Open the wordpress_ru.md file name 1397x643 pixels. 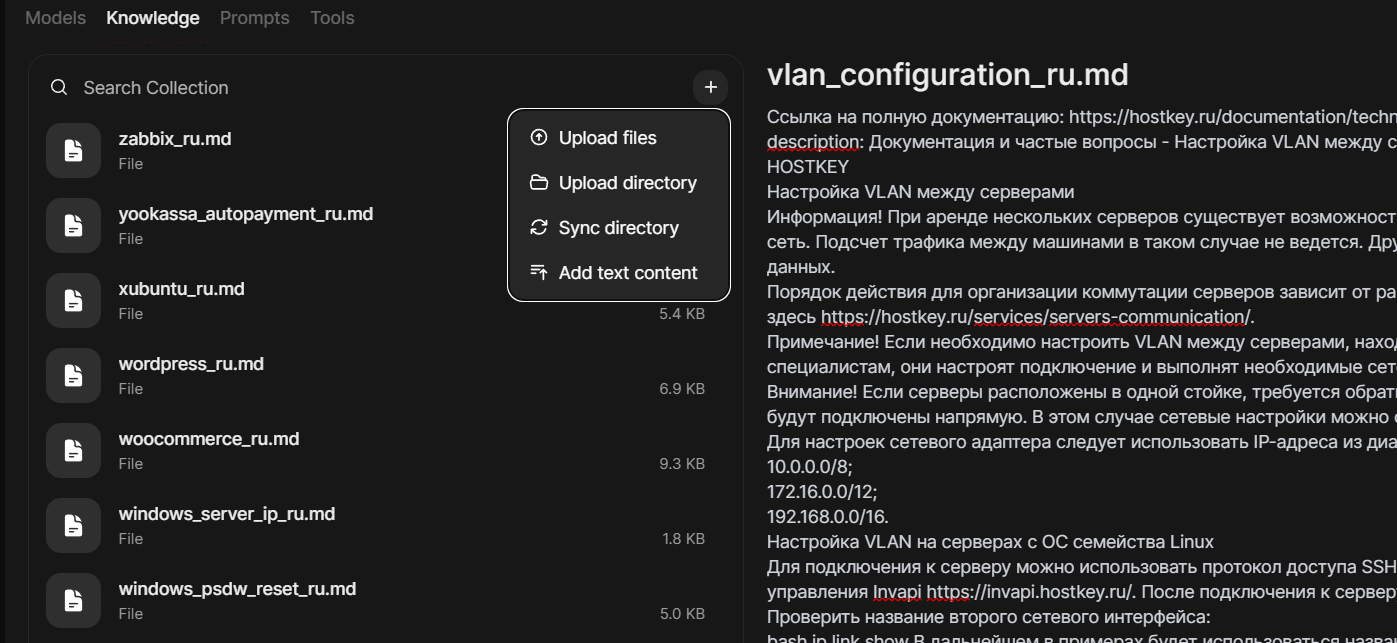pyautogui.click(x=191, y=364)
